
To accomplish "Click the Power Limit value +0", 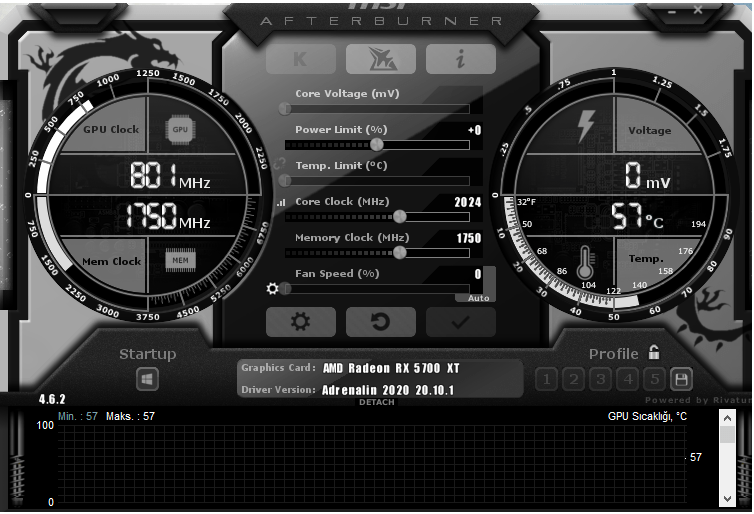I will [x=475, y=130].
